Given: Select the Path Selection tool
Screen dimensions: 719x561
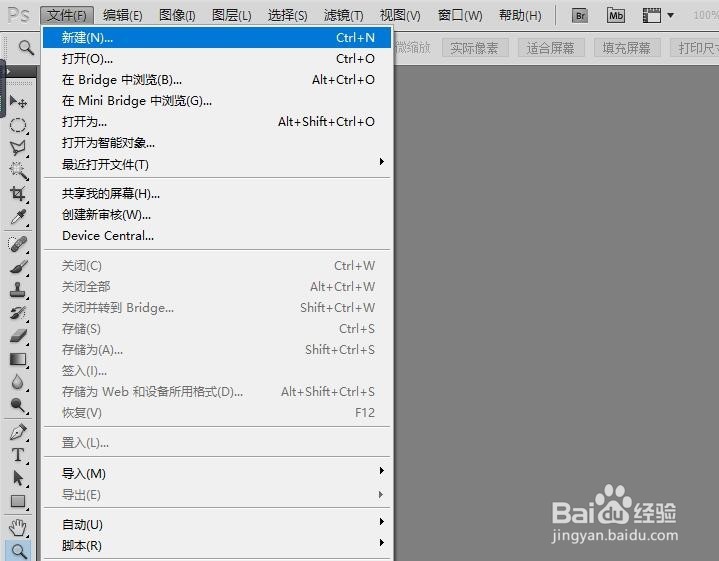Looking at the screenshot, I should click(18, 478).
